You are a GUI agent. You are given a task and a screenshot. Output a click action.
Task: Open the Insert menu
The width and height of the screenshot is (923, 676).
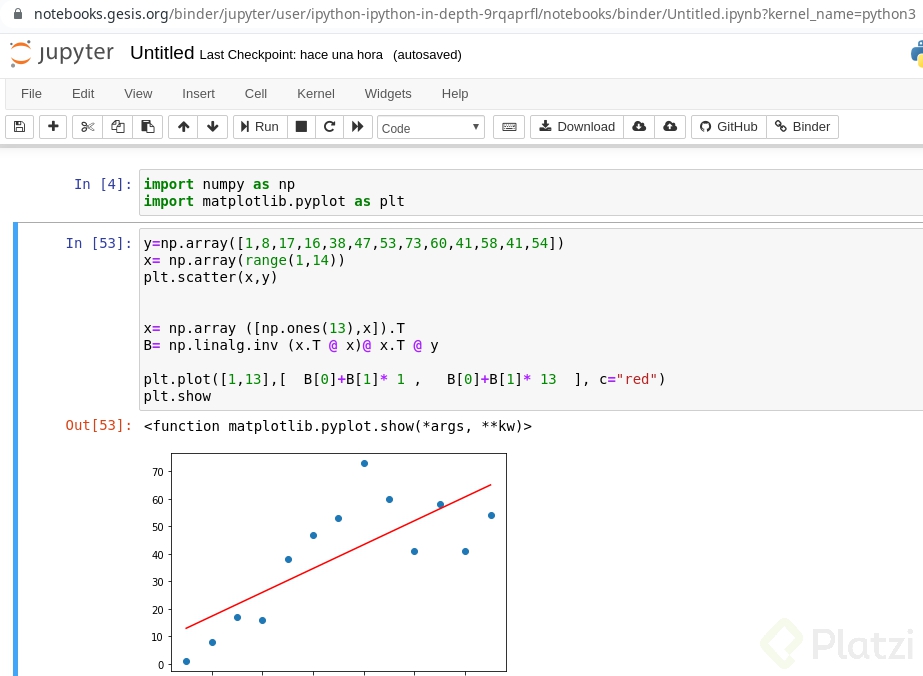198,94
